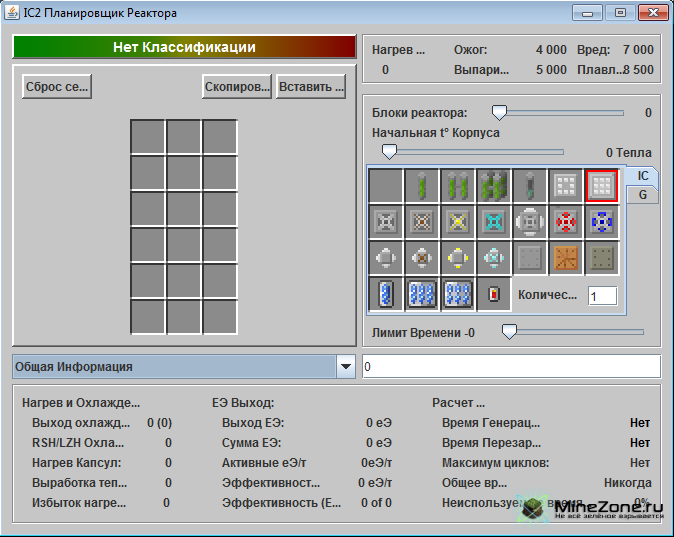Image resolution: width=674 pixels, height=537 pixels.
Task: Select the plain gray heat exchanger
Action: [386, 258]
